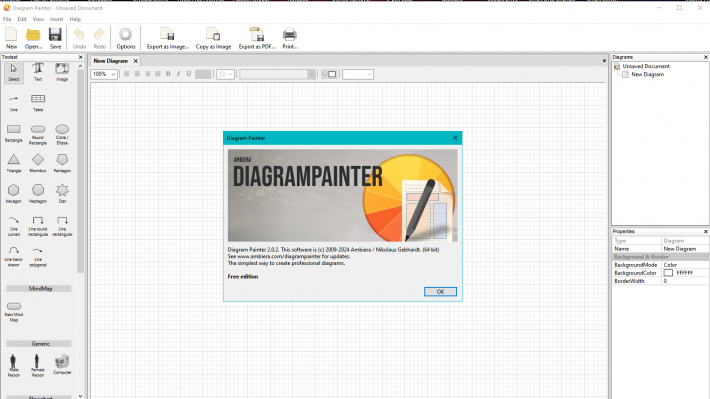Select the Line tool
Image resolution: width=710 pixels, height=399 pixels.
click(14, 103)
